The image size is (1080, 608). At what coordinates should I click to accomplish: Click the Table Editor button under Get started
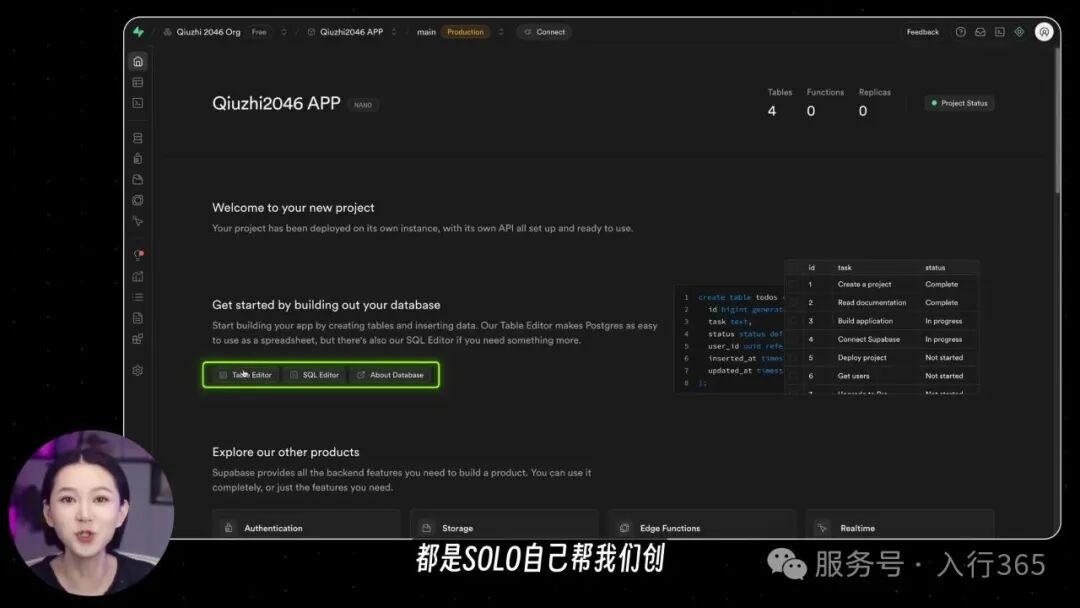246,375
